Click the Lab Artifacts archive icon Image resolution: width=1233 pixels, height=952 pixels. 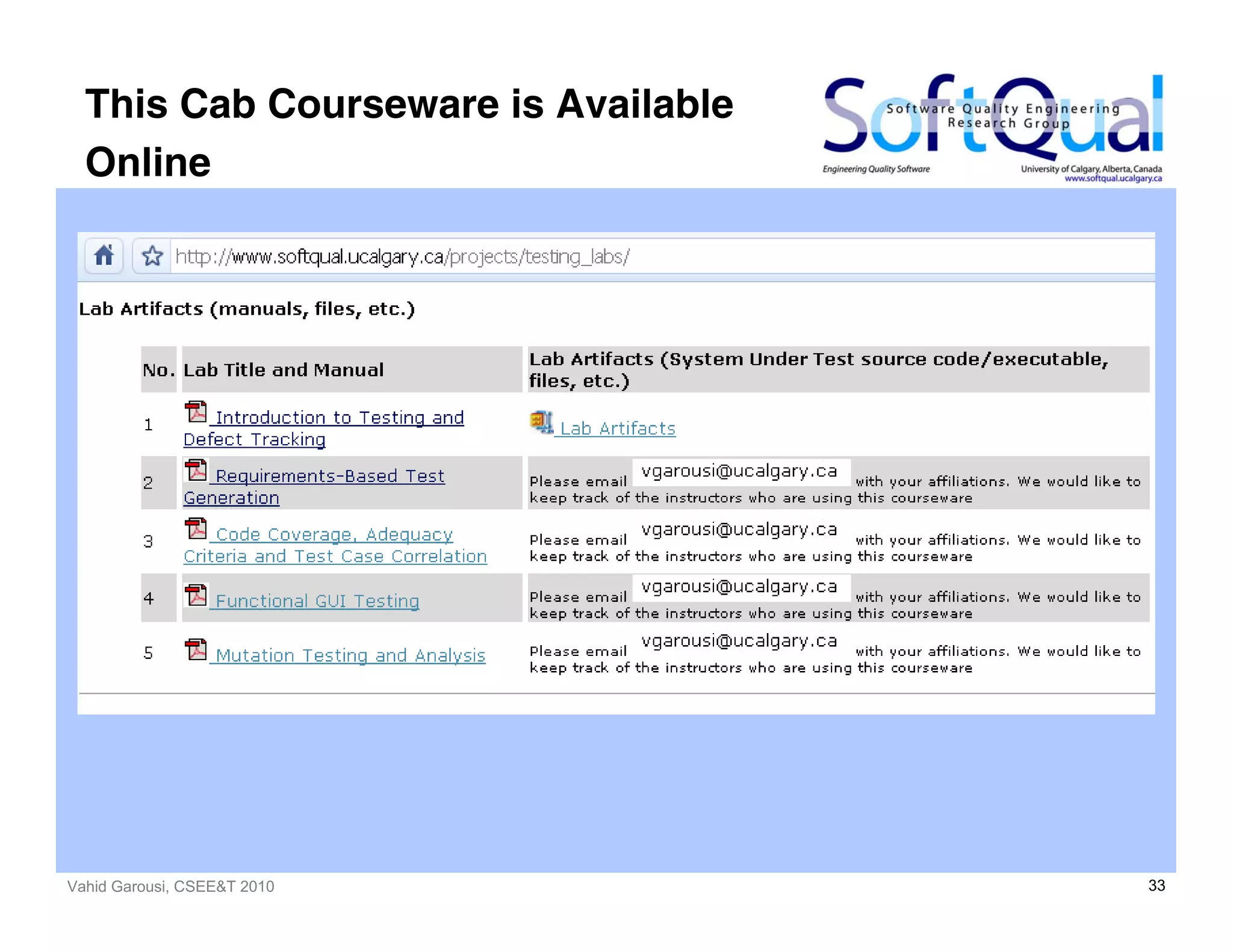541,422
